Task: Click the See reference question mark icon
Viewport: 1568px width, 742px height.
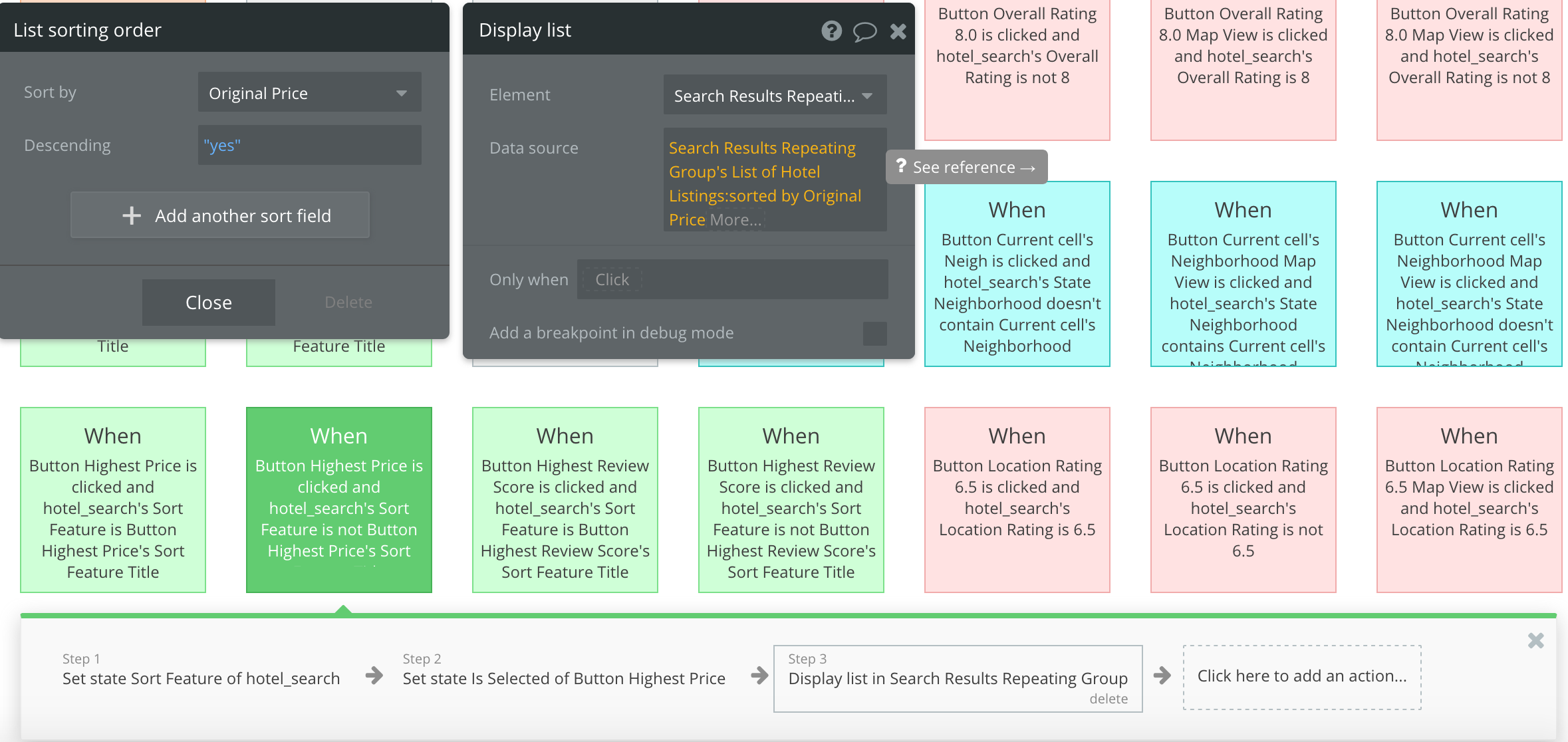Action: (901, 166)
